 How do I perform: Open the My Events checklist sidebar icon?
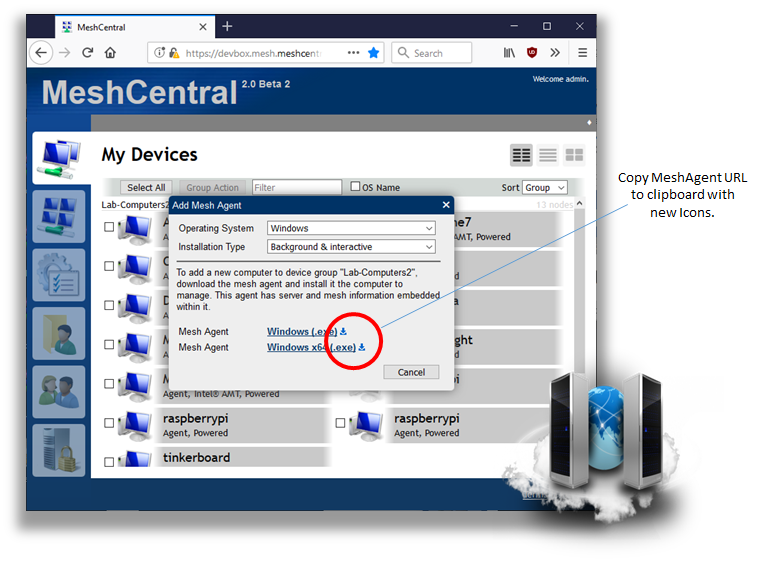coord(59,275)
